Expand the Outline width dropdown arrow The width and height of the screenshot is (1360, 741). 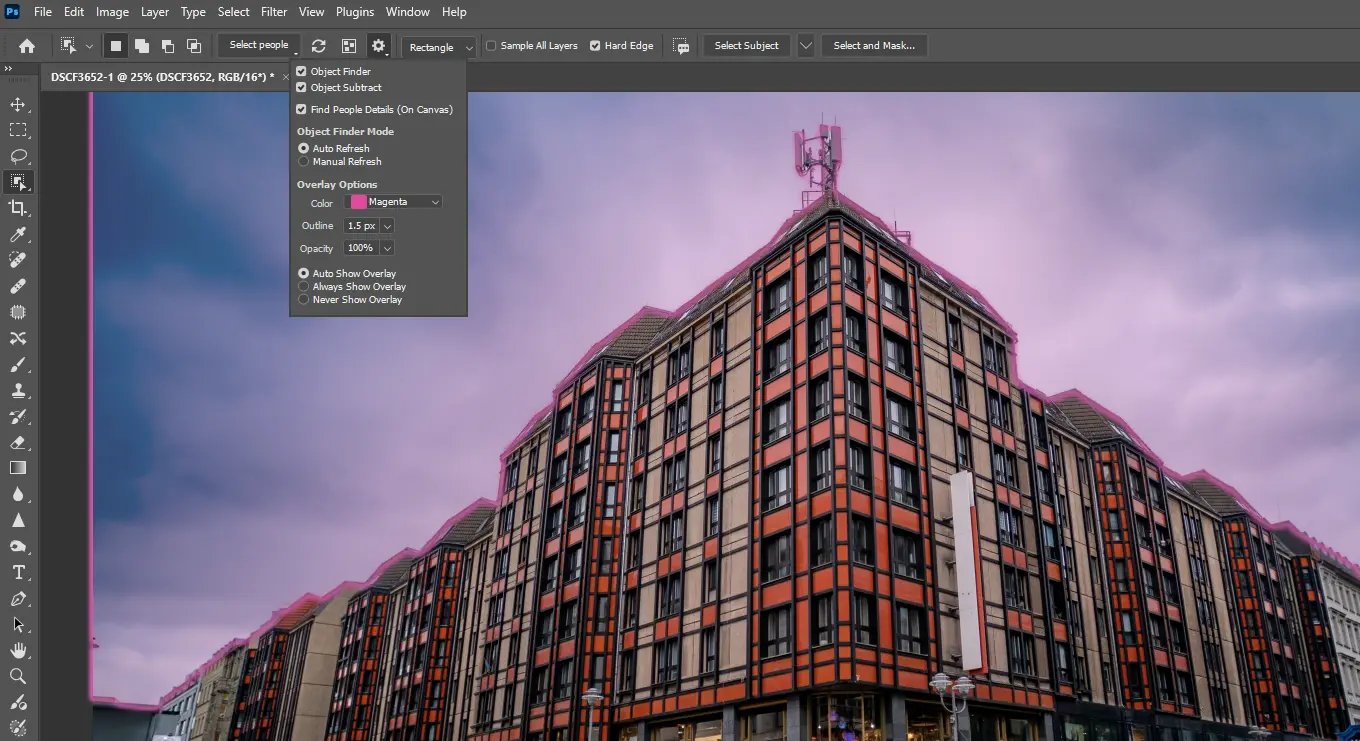(387, 226)
